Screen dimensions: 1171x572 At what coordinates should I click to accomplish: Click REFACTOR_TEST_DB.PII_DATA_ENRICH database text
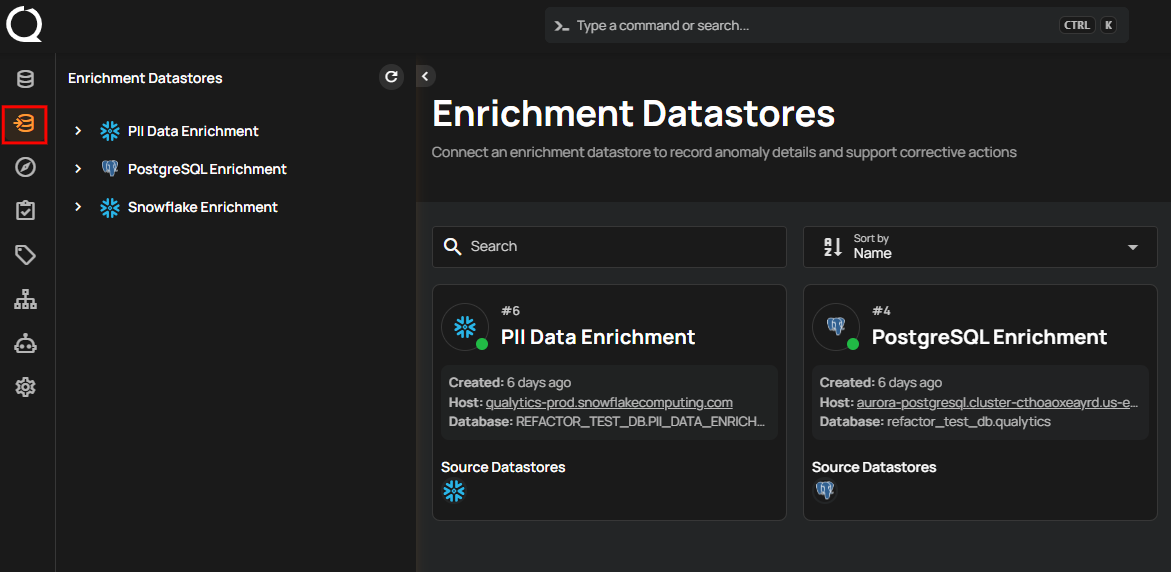640,422
